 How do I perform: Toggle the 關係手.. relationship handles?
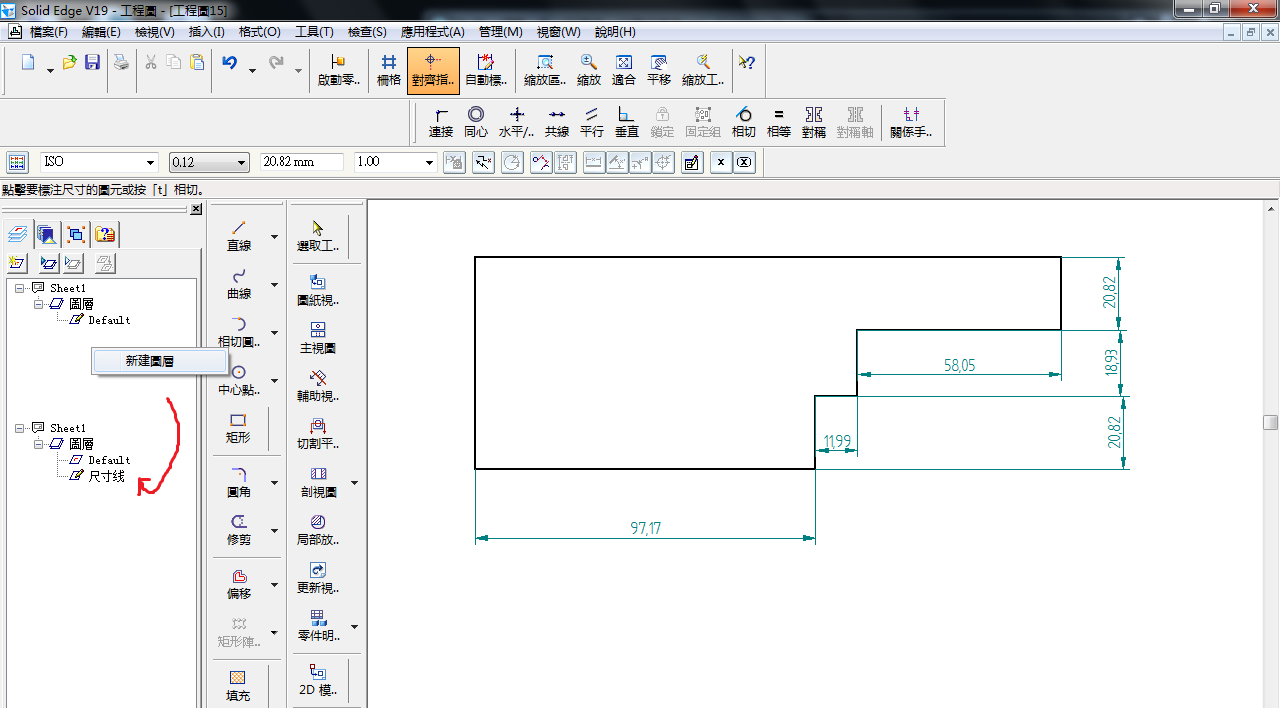point(911,122)
